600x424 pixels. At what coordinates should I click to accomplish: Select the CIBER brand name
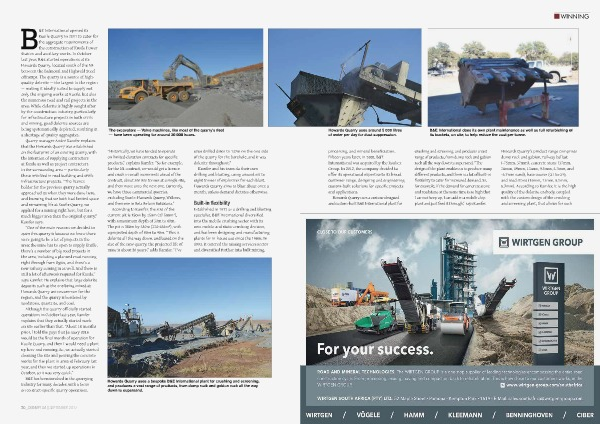tap(585, 415)
